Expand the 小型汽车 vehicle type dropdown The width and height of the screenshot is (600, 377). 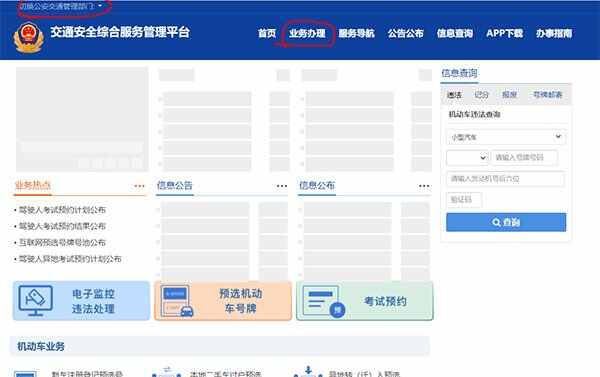tap(506, 137)
